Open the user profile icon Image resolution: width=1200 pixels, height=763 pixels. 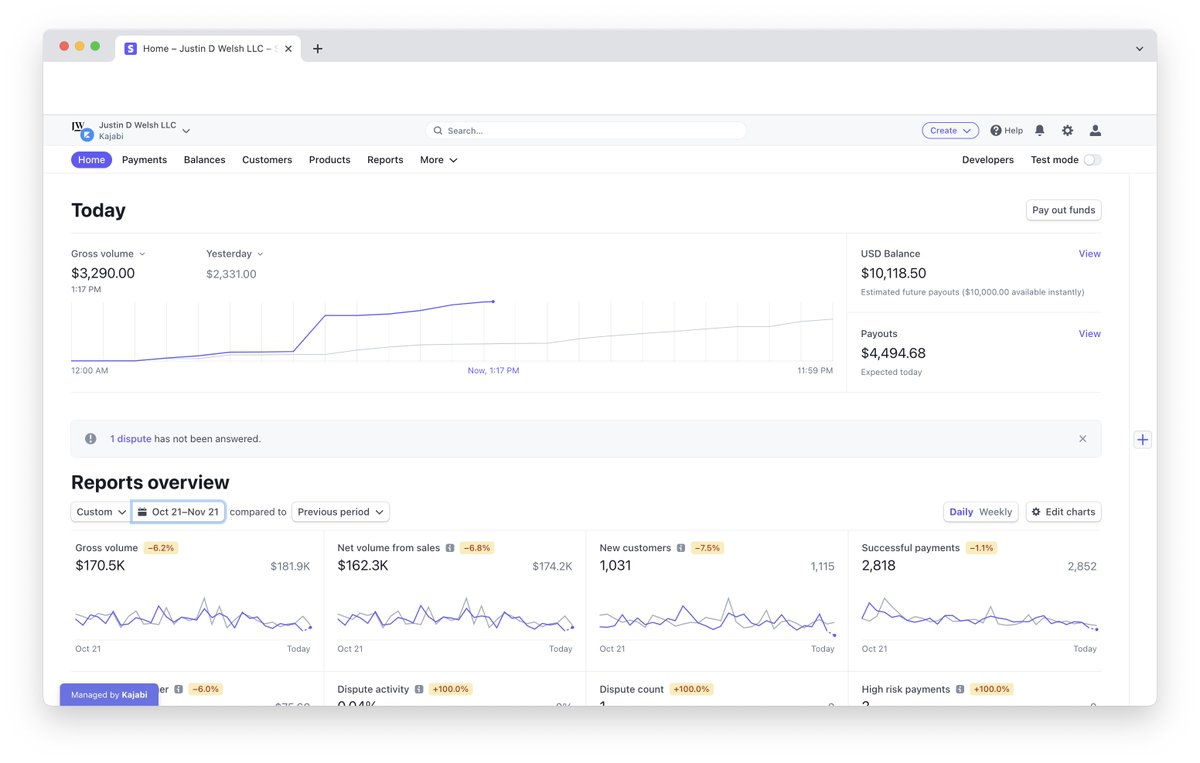1094,130
